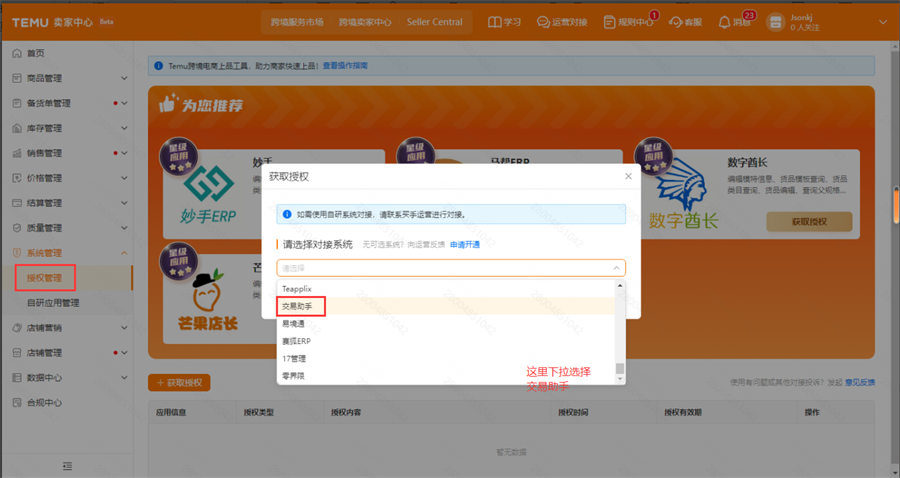The width and height of the screenshot is (900, 478).
Task: Collapse the 系统管理 chevron
Action: (x=124, y=253)
